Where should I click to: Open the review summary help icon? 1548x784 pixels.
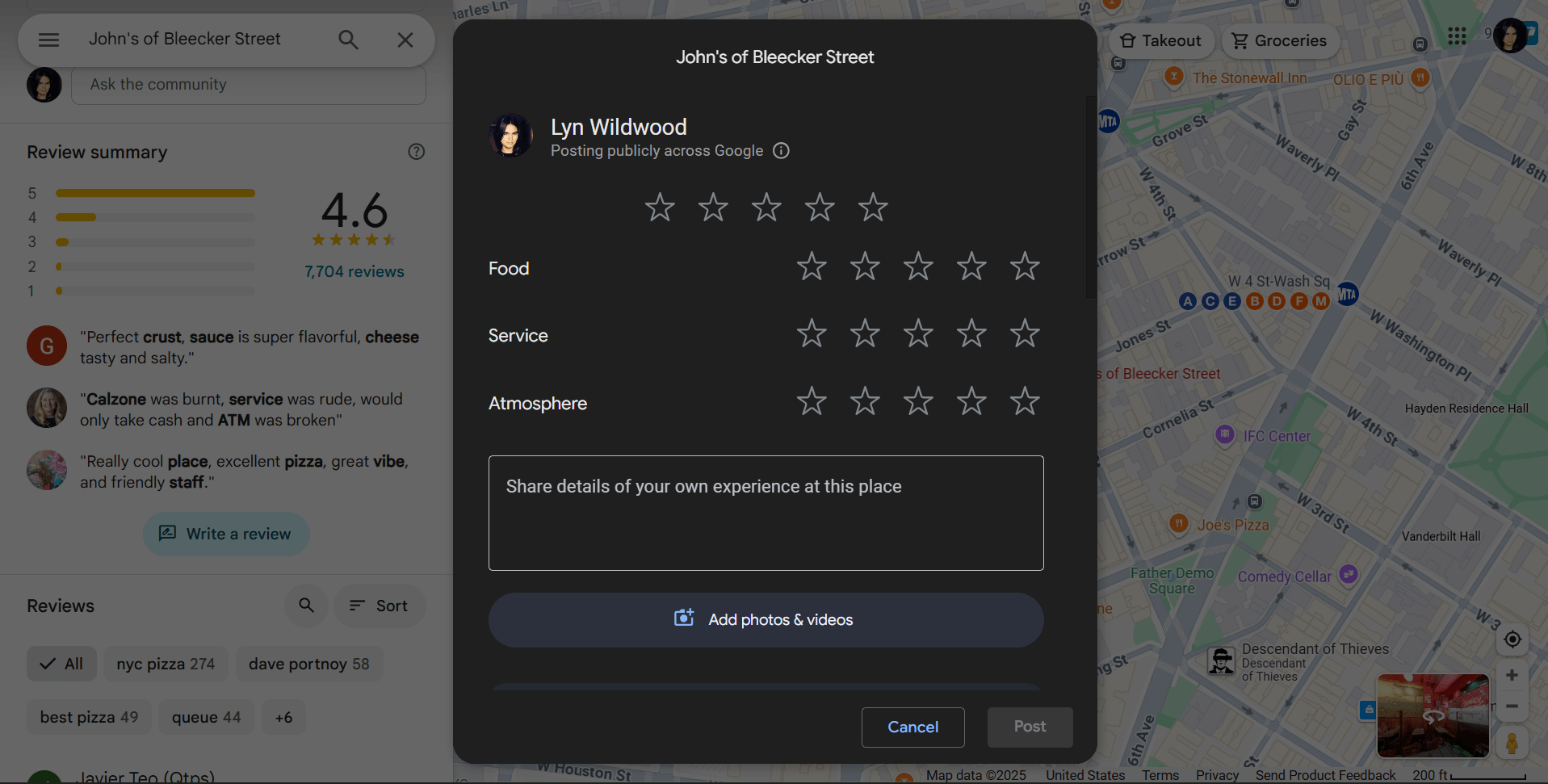pyautogui.click(x=416, y=152)
